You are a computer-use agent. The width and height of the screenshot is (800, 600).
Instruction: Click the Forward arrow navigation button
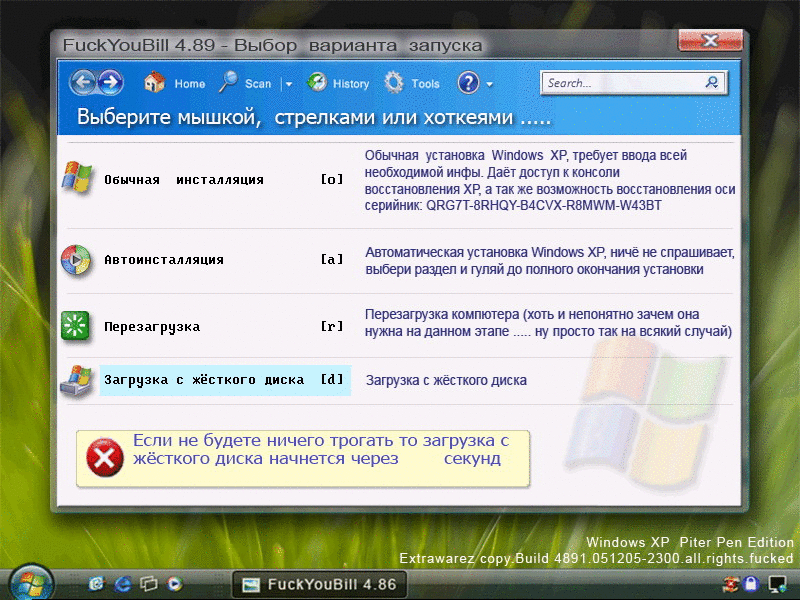(x=110, y=82)
